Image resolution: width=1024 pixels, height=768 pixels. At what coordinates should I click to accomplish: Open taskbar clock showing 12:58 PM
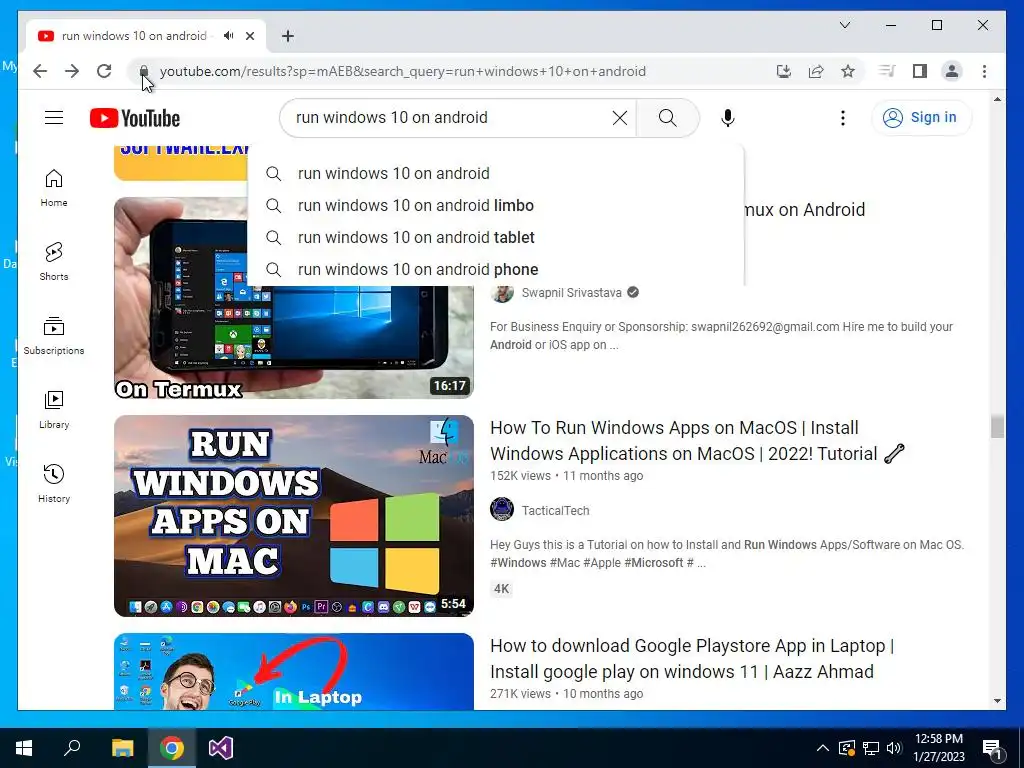tap(938, 748)
